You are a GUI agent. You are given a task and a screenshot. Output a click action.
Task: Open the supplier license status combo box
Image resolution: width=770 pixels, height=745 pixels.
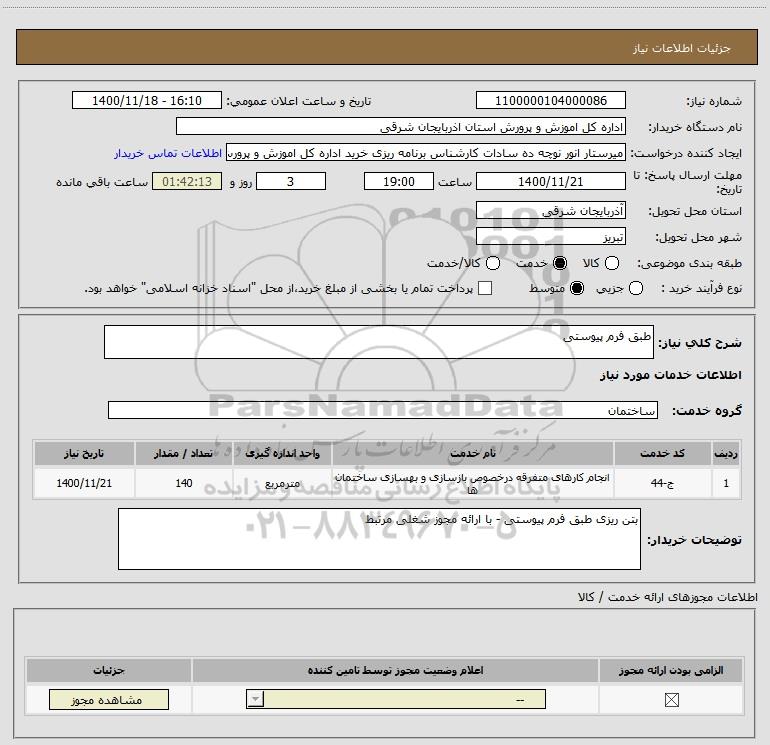[x=396, y=699]
